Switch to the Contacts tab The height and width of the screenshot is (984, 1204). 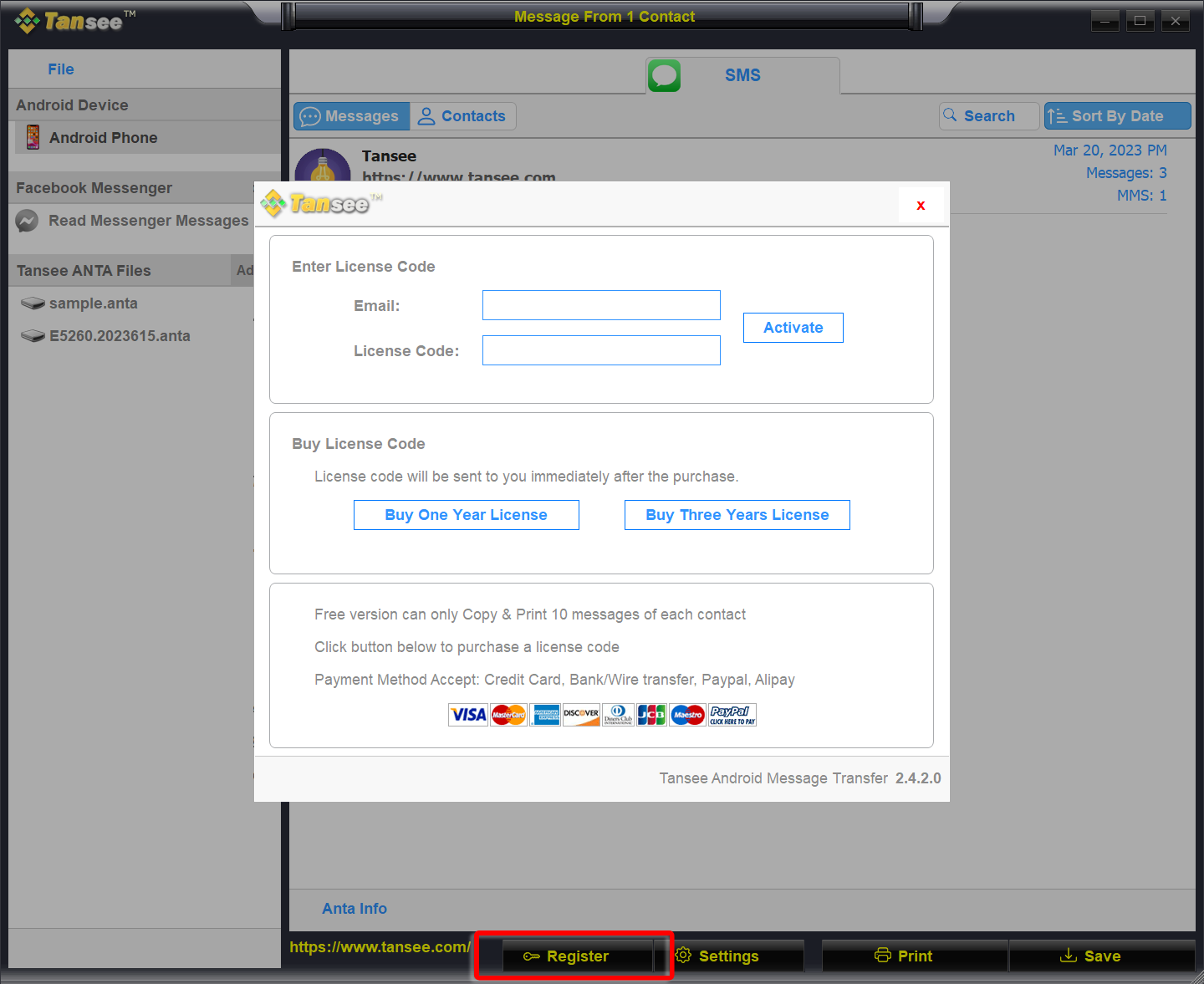462,116
